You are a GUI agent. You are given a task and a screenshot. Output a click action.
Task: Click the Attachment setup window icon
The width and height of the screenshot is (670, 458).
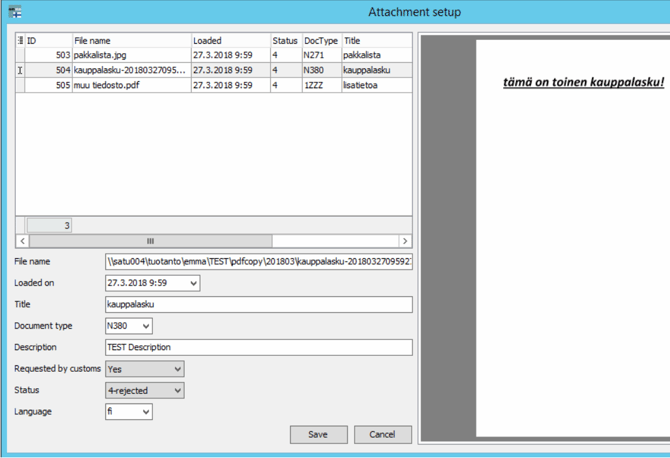coord(14,11)
